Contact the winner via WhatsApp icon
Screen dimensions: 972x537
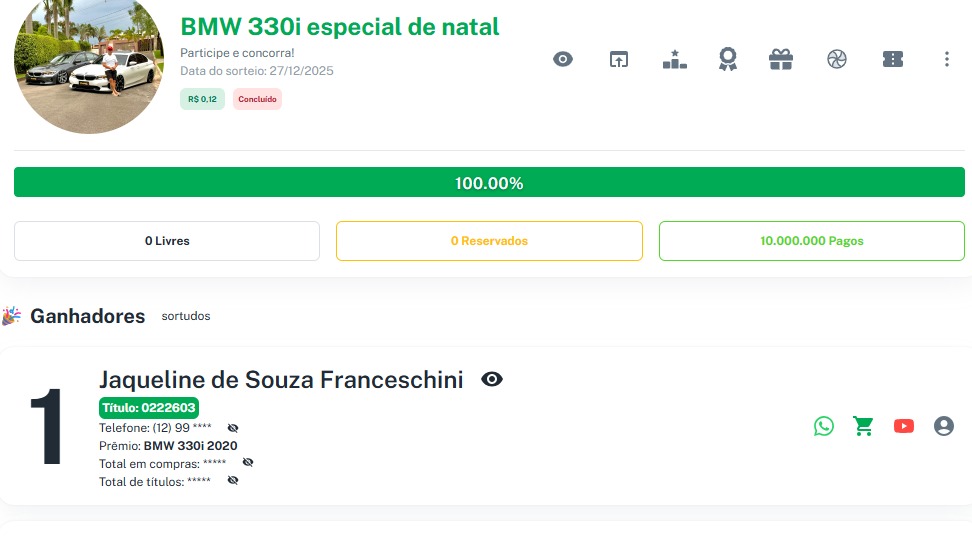pos(824,426)
